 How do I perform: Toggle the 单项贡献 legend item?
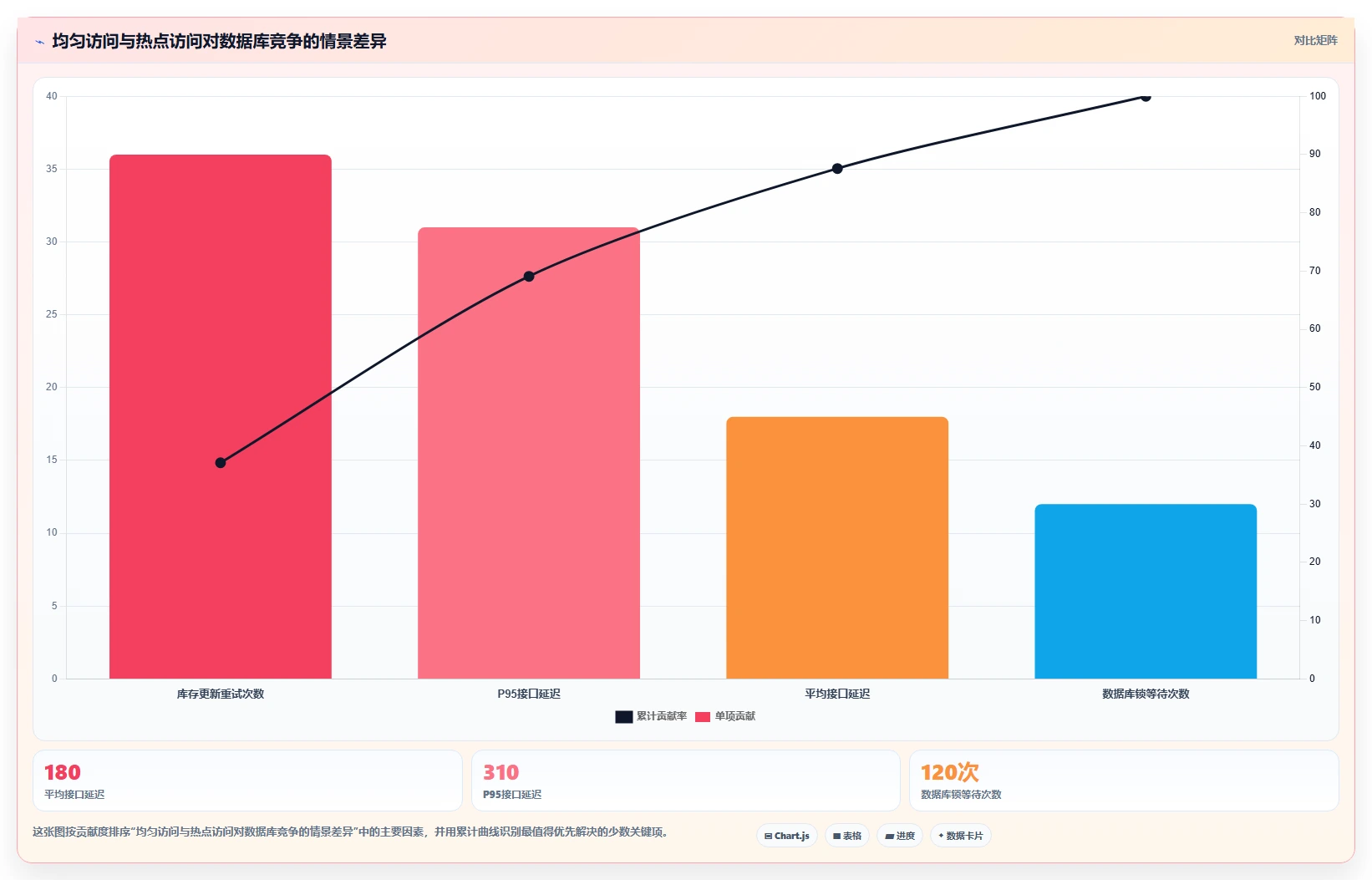(x=725, y=716)
